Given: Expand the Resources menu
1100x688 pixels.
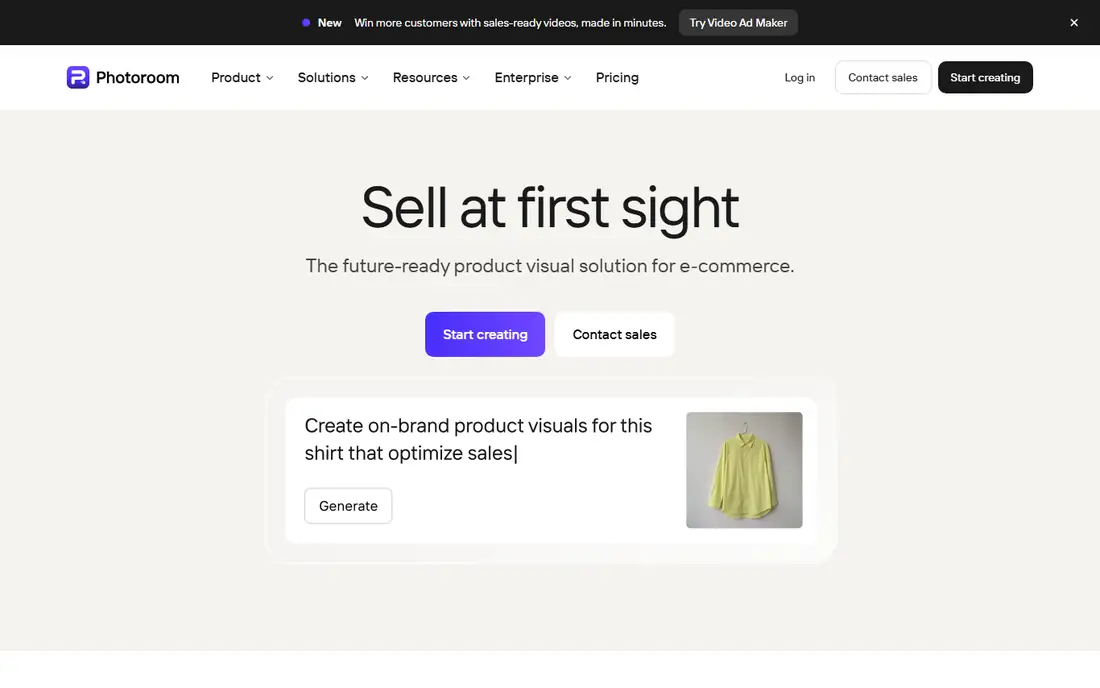Looking at the screenshot, I should point(431,77).
